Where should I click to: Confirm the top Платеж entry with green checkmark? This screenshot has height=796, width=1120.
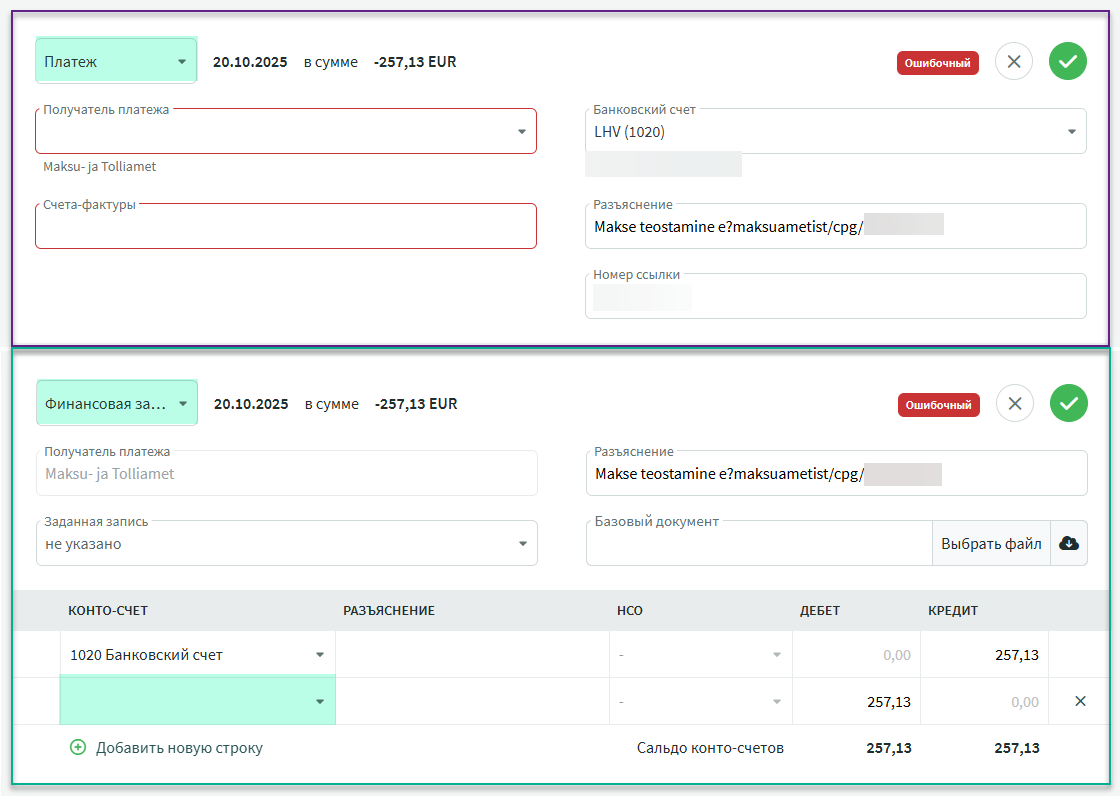1067,62
